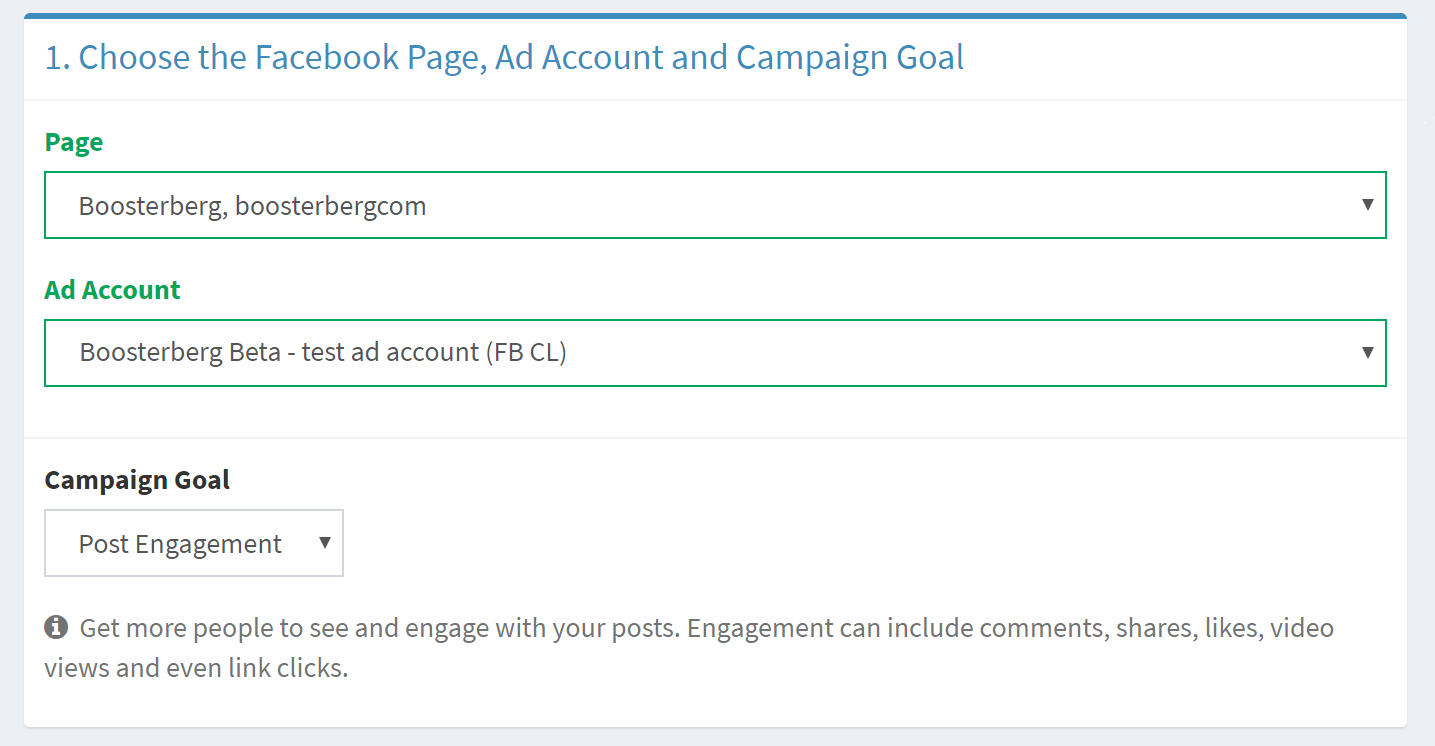Expand the Campaign Goal combo box

(x=194, y=543)
